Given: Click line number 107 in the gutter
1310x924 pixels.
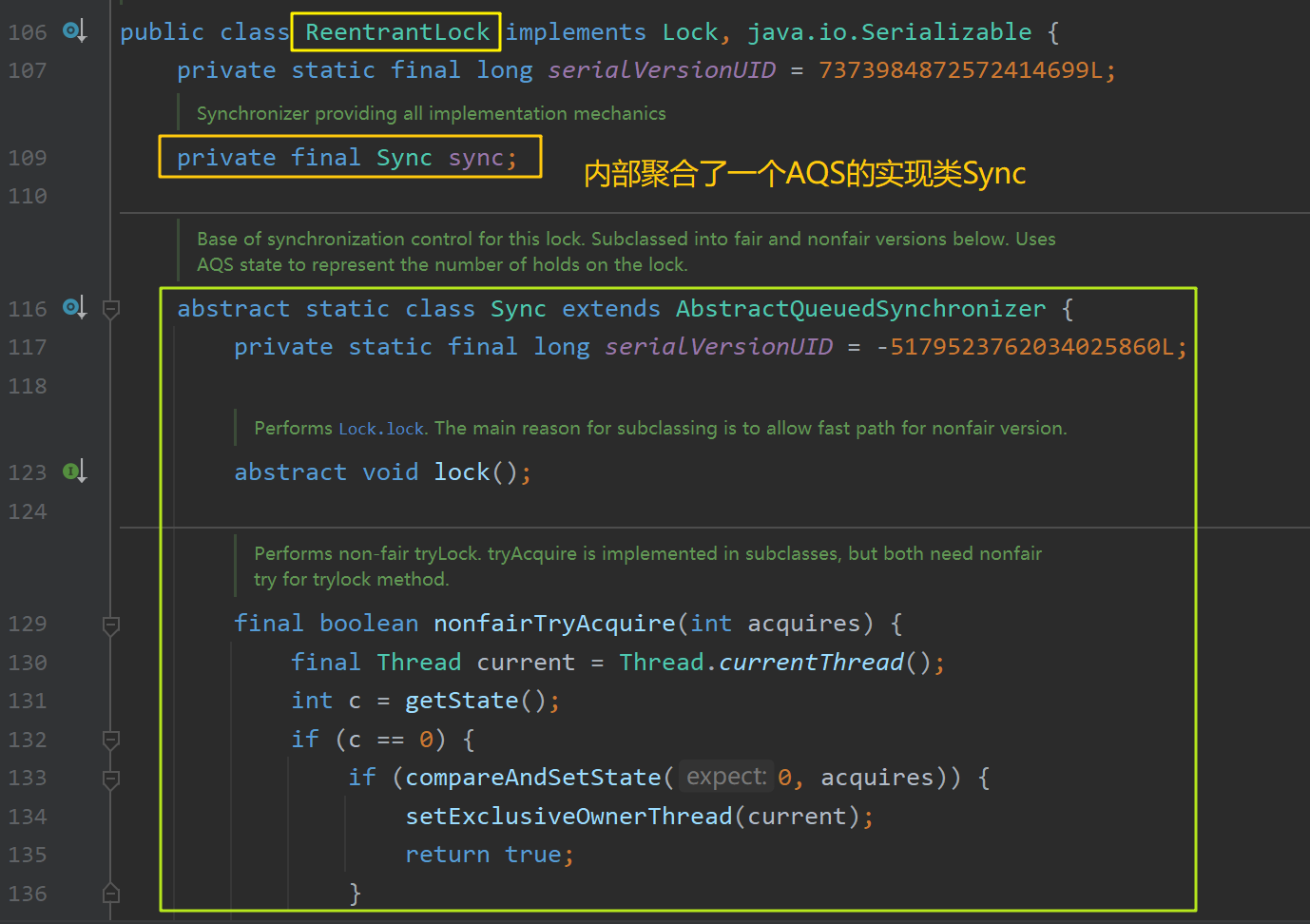Looking at the screenshot, I should pos(28,70).
